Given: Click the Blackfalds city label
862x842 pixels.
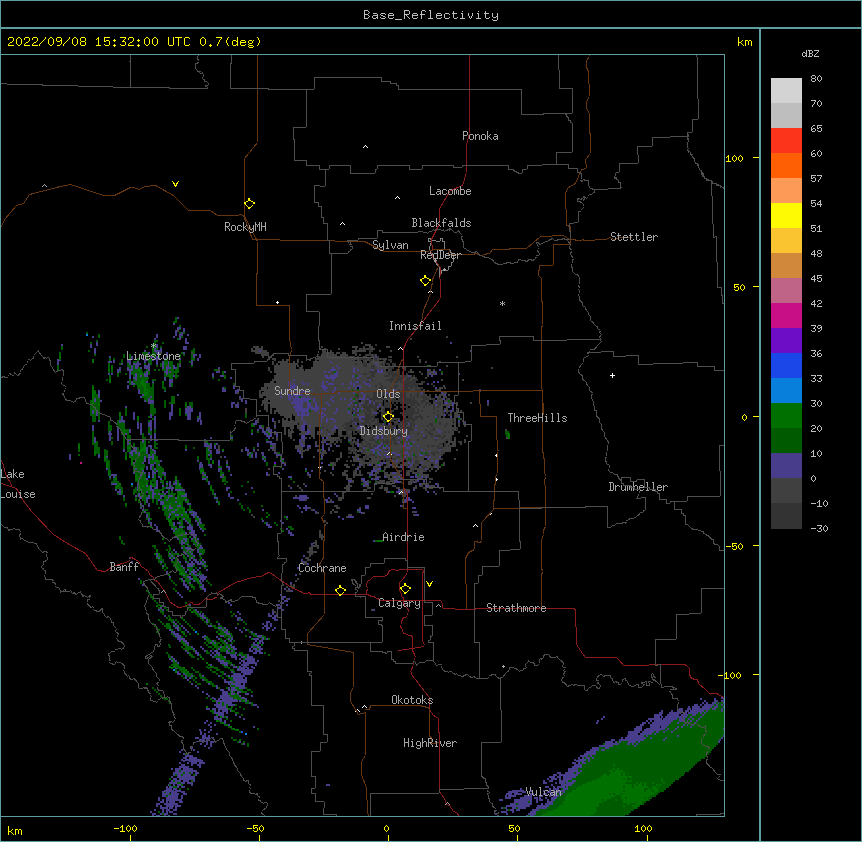Looking at the screenshot, I should (x=441, y=223).
